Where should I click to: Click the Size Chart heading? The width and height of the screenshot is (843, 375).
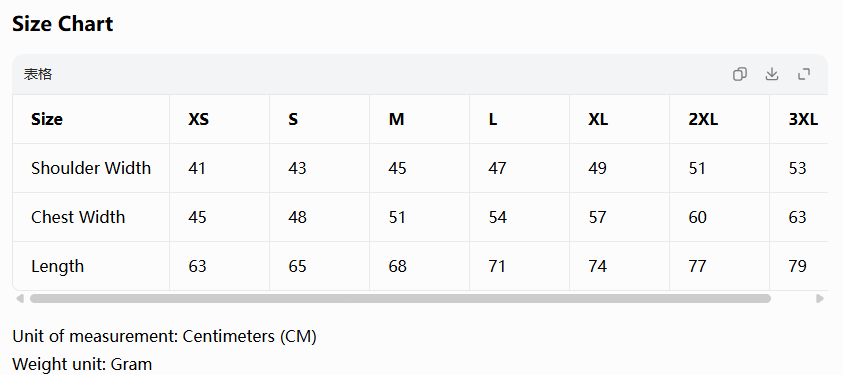coord(63,24)
